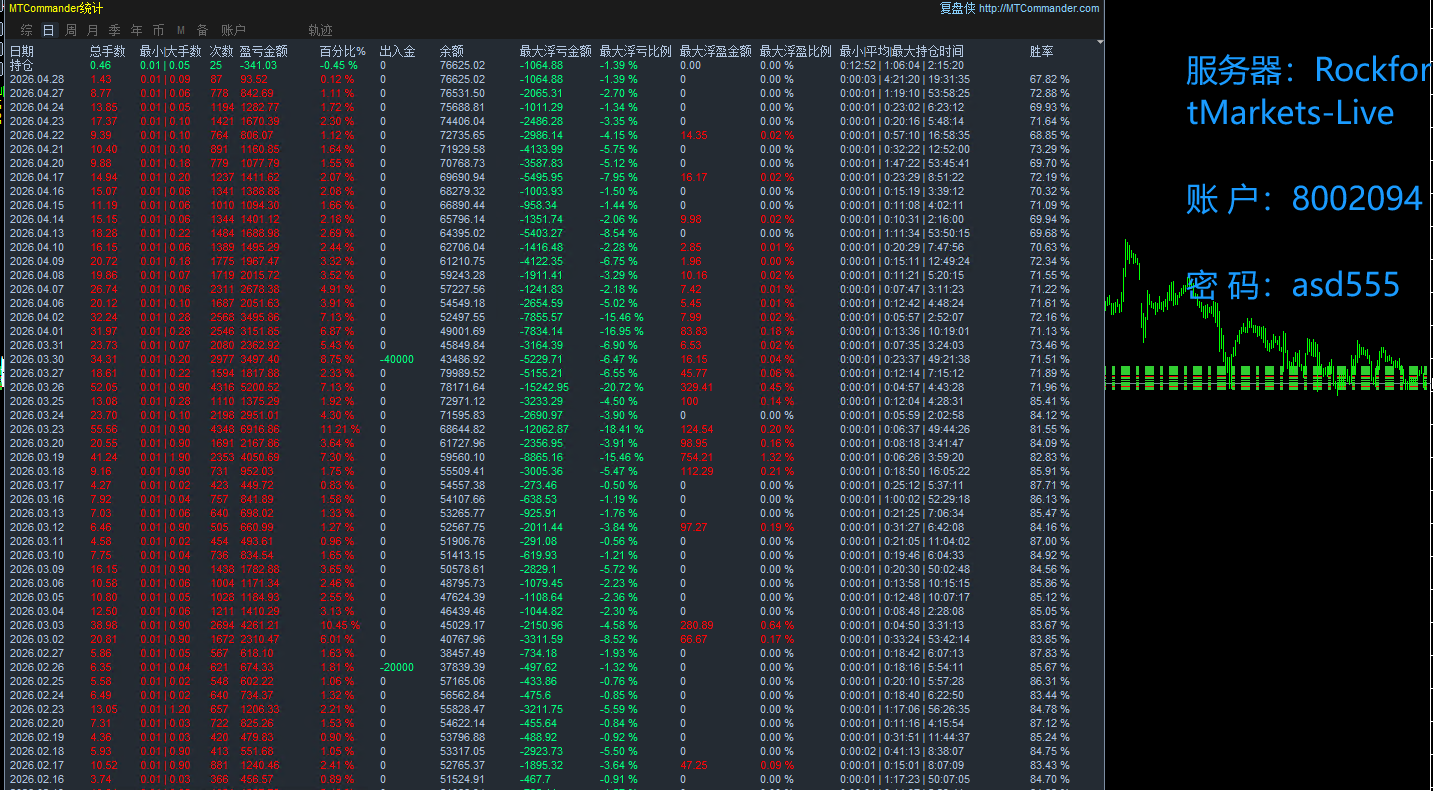Image resolution: width=1433 pixels, height=791 pixels.
Task: Sort by the 次数 column header
Action: coord(222,51)
